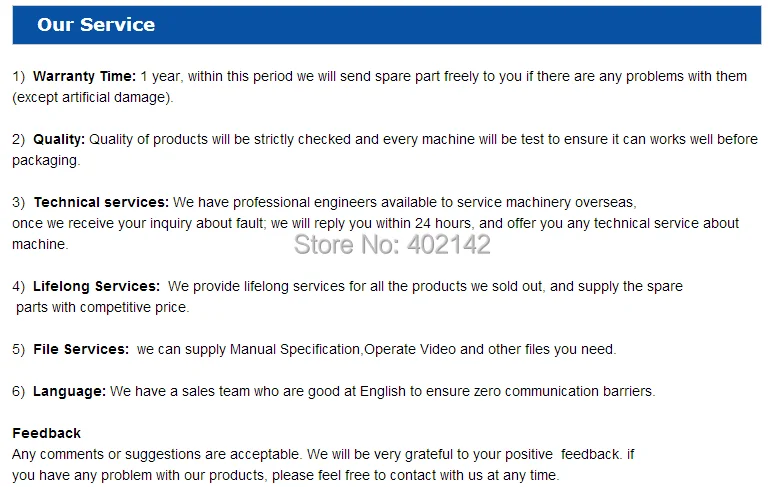This screenshot has height=487, width=783.
Task: Click the Language heading
Action: pos(69,391)
